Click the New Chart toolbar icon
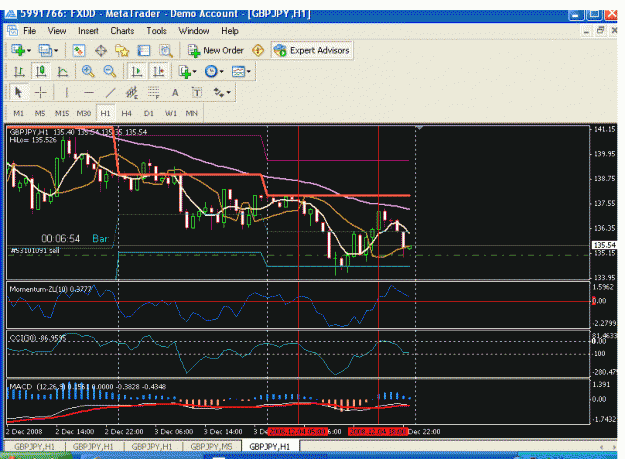The image size is (625, 459). tap(18, 51)
